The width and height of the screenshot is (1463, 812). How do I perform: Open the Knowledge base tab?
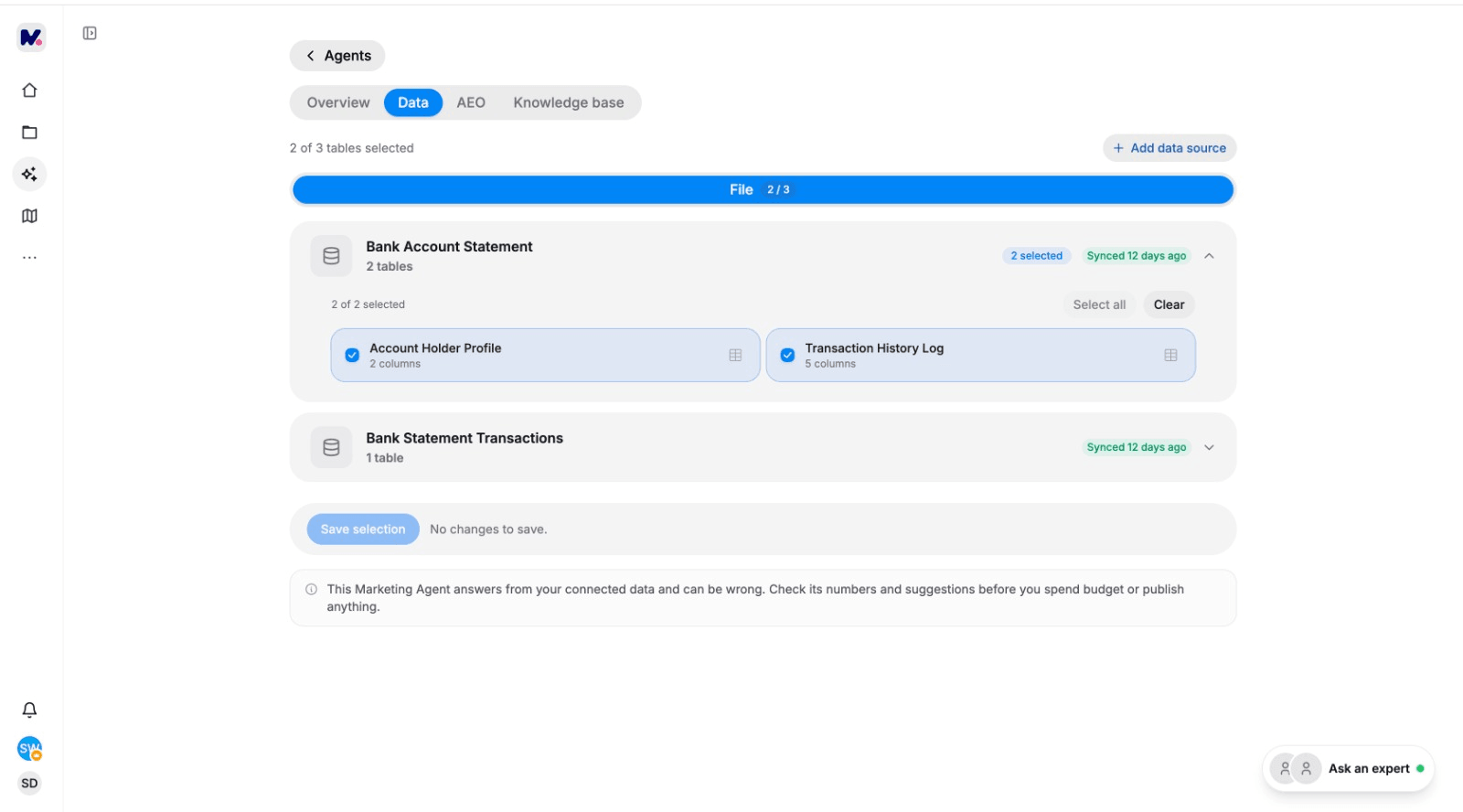point(569,102)
